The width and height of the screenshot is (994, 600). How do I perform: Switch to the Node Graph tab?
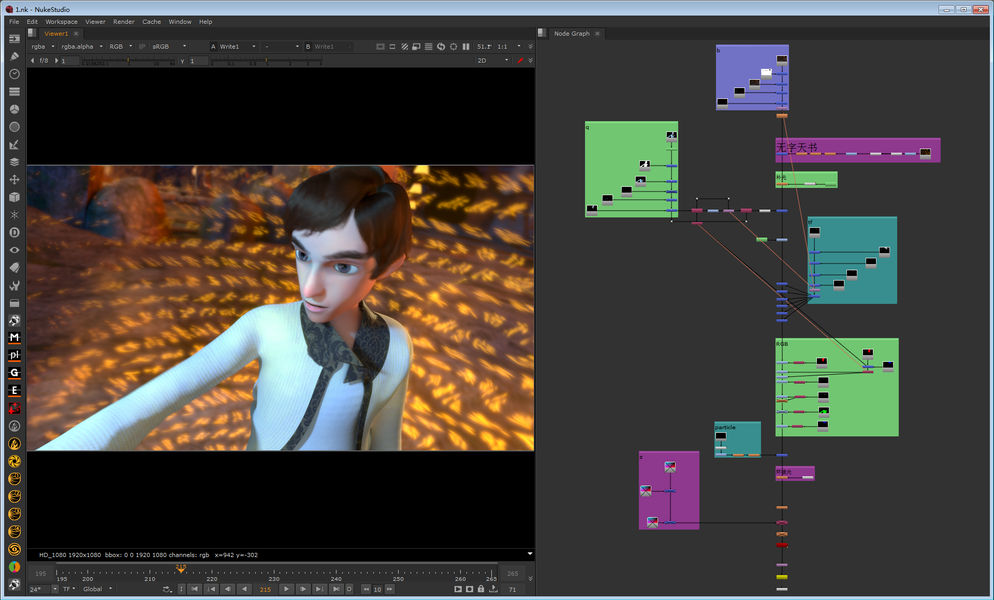tap(572, 34)
